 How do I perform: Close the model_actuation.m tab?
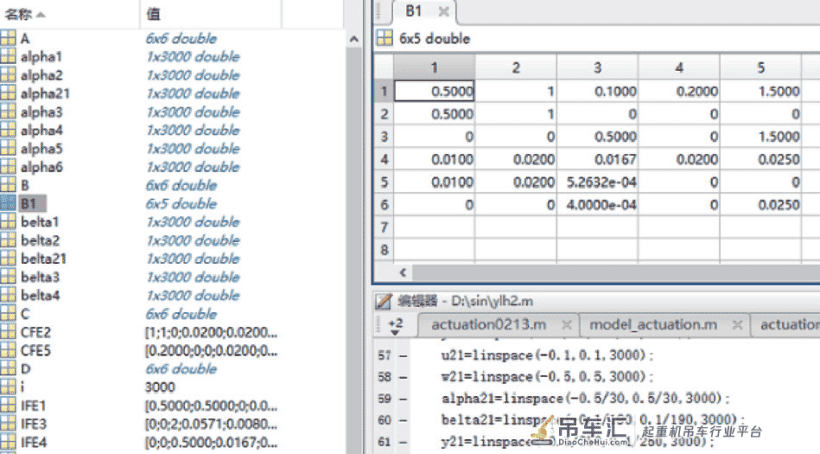tap(737, 325)
